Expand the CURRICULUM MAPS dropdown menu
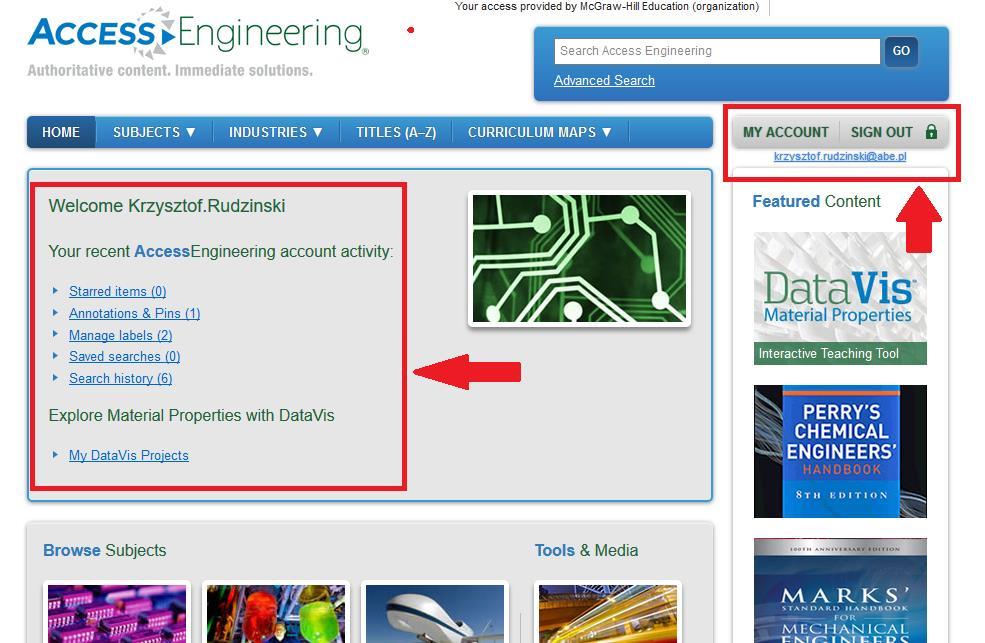 pyautogui.click(x=540, y=132)
